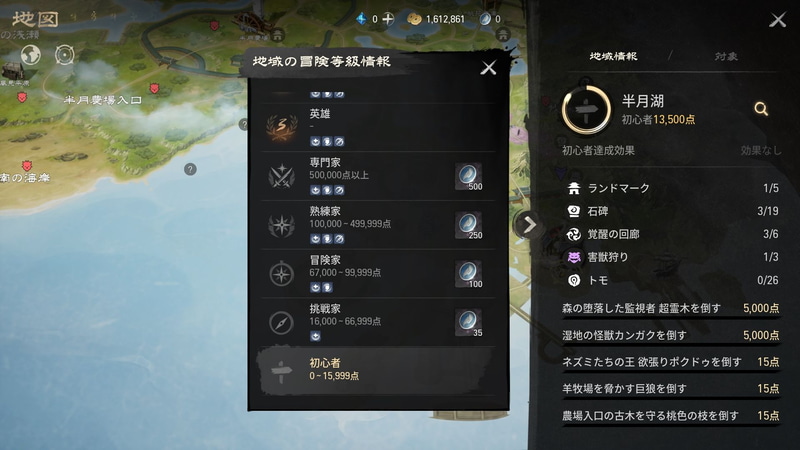The height and width of the screenshot is (450, 800).
Task: Open the 害獣狩り 1/3 entry
Action: 672,257
